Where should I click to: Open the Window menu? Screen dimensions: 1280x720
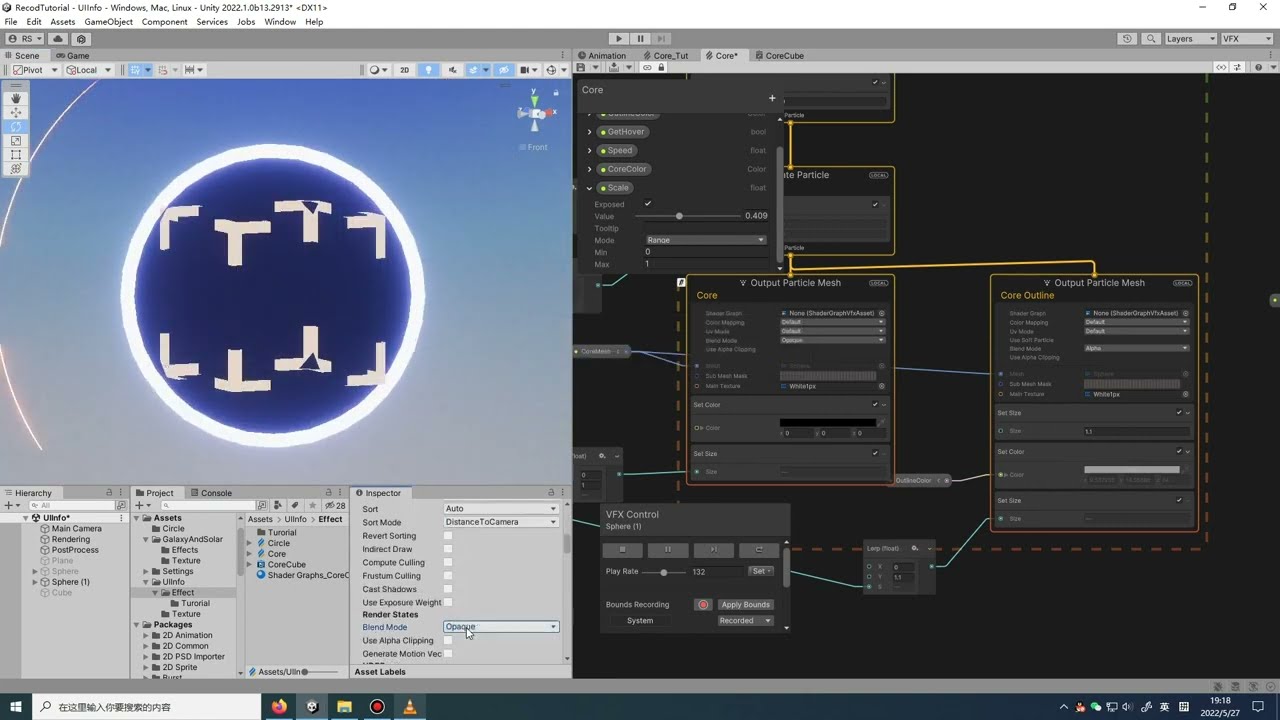tap(280, 21)
